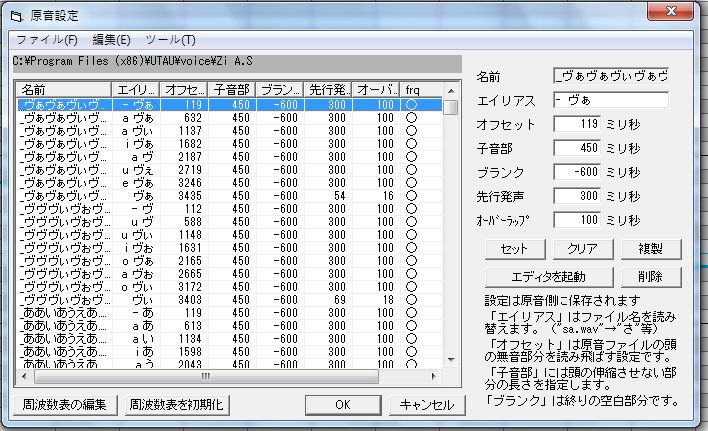Select the row with offset 588
The width and height of the screenshot is (708, 431).
(230, 222)
